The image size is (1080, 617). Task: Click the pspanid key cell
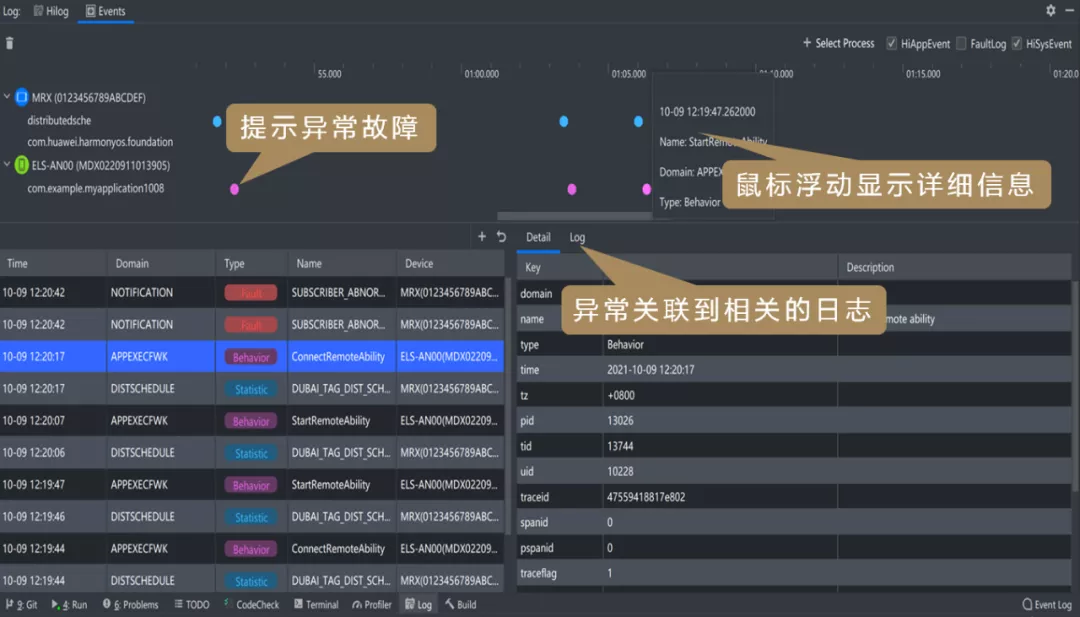pyautogui.click(x=559, y=547)
